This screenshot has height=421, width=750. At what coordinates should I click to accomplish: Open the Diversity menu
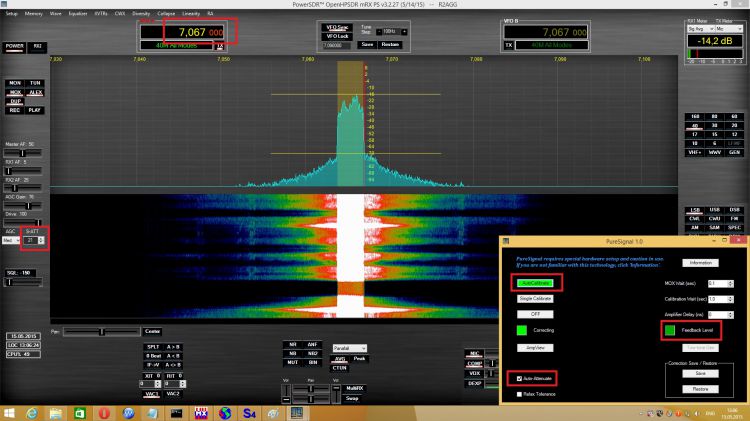(141, 13)
